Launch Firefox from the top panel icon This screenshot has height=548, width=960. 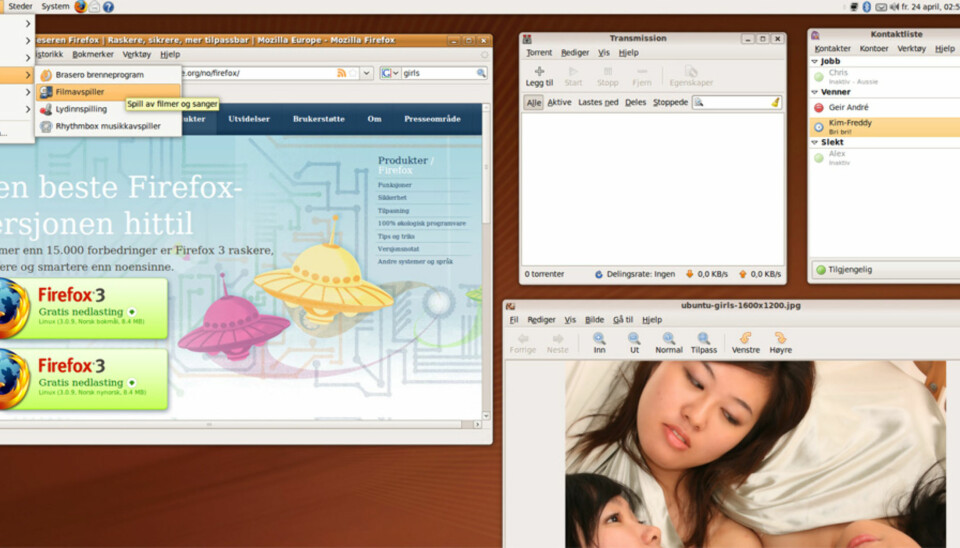[80, 7]
